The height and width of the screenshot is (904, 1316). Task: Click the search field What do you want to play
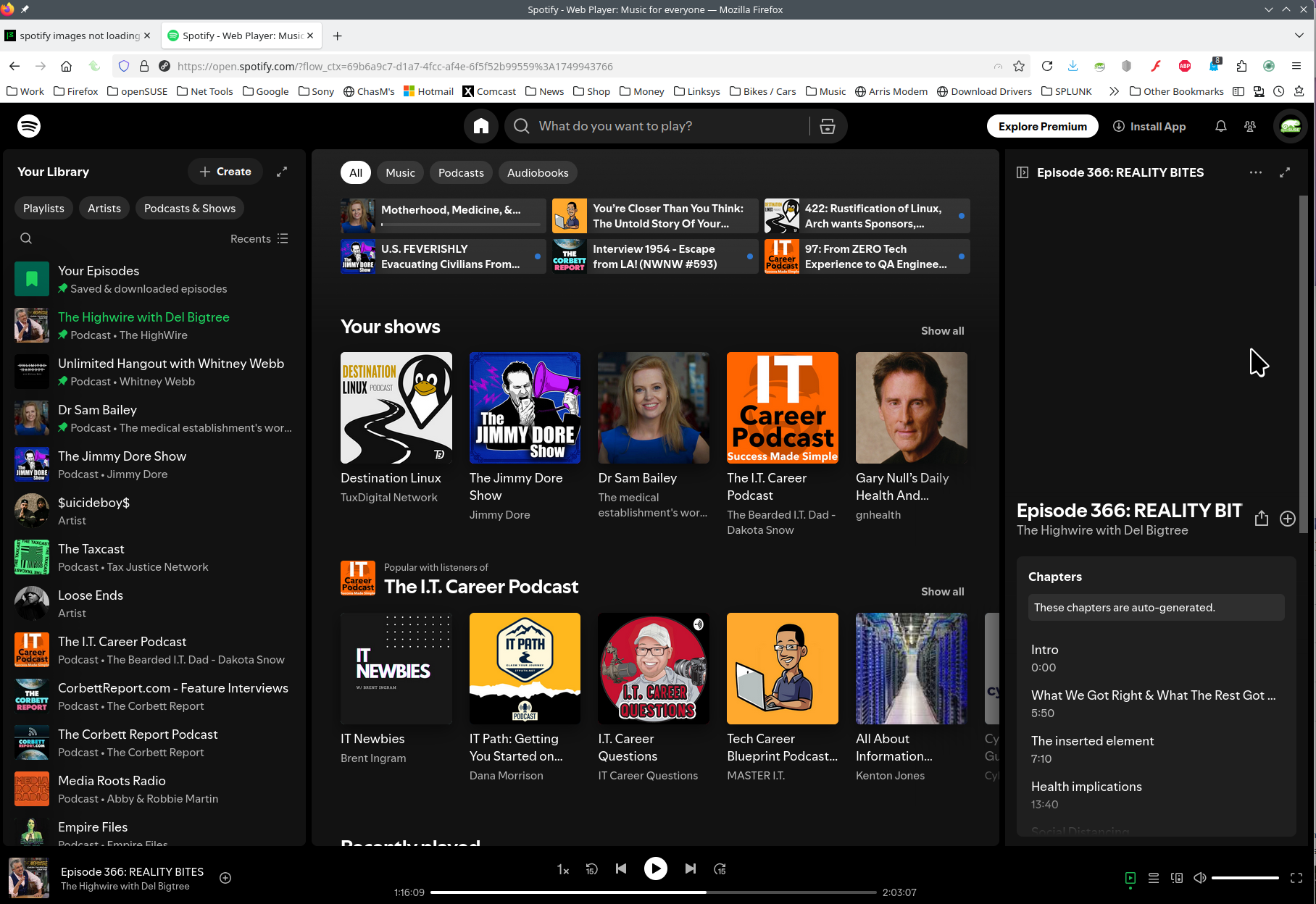click(x=674, y=126)
